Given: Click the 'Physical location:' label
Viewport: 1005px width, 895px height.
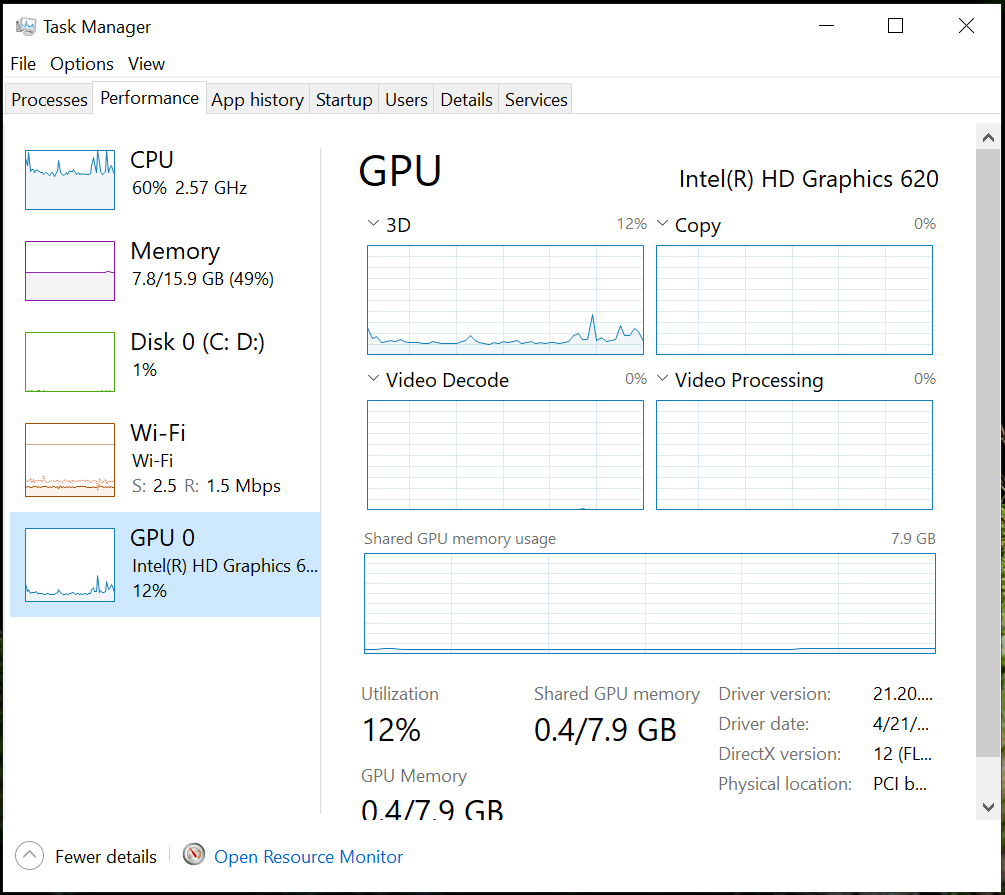Looking at the screenshot, I should point(785,784).
